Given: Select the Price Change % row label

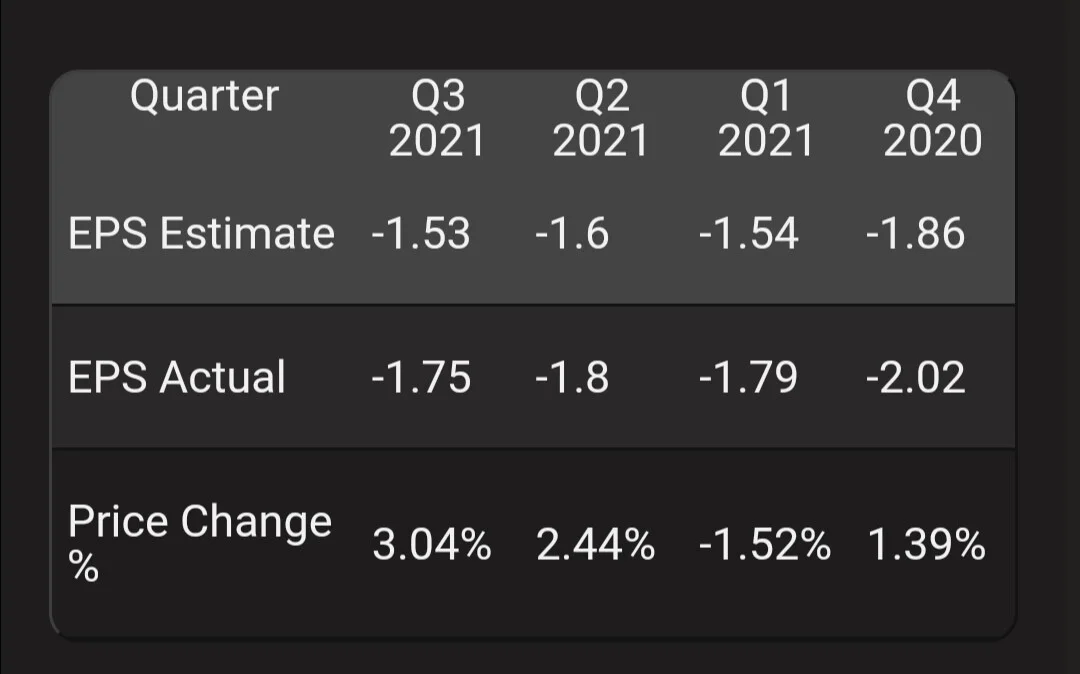Looking at the screenshot, I should (200, 543).
